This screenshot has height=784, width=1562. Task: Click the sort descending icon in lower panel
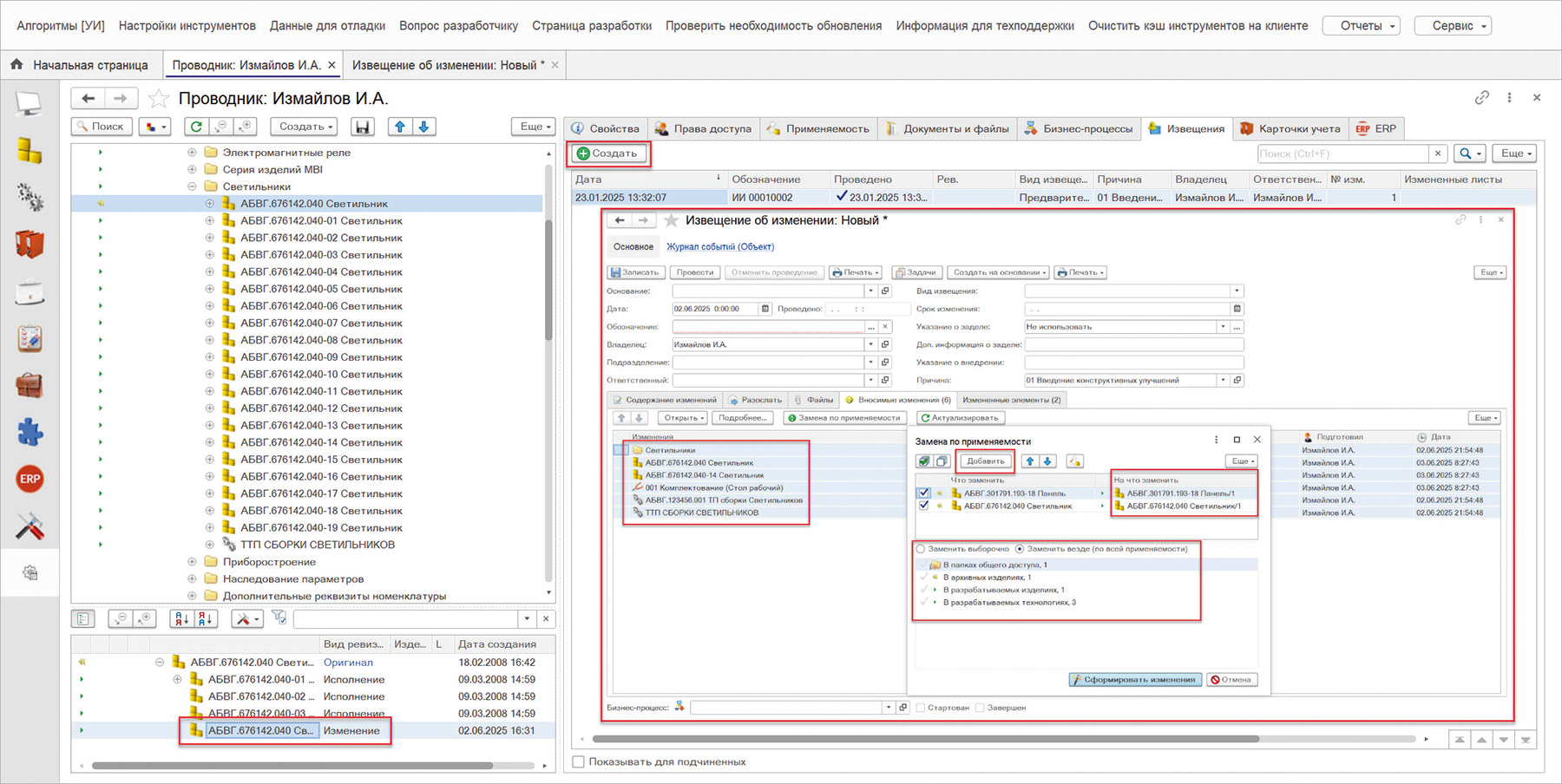(206, 618)
